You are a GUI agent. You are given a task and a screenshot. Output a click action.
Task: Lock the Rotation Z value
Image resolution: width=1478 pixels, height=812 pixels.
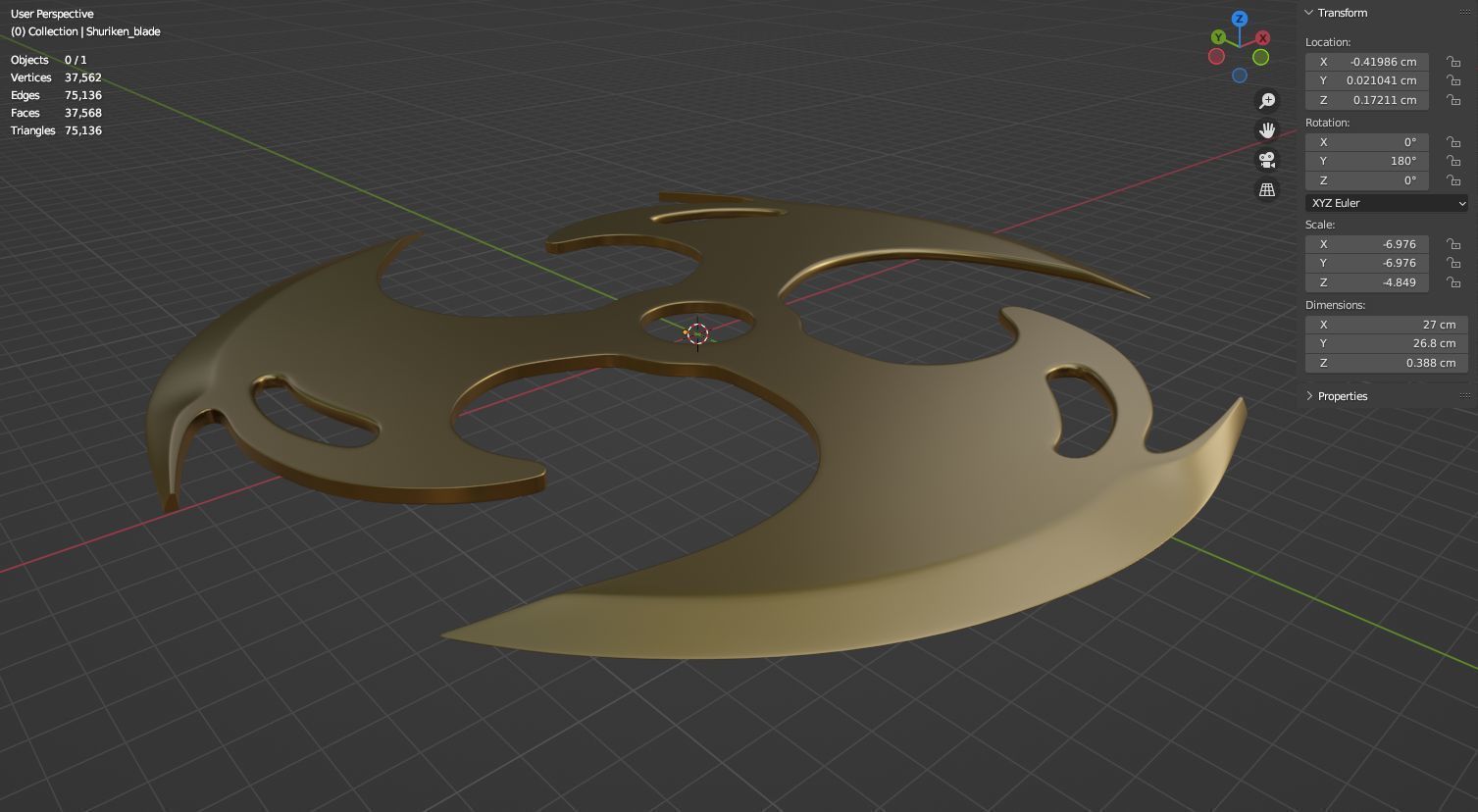pyautogui.click(x=1453, y=180)
